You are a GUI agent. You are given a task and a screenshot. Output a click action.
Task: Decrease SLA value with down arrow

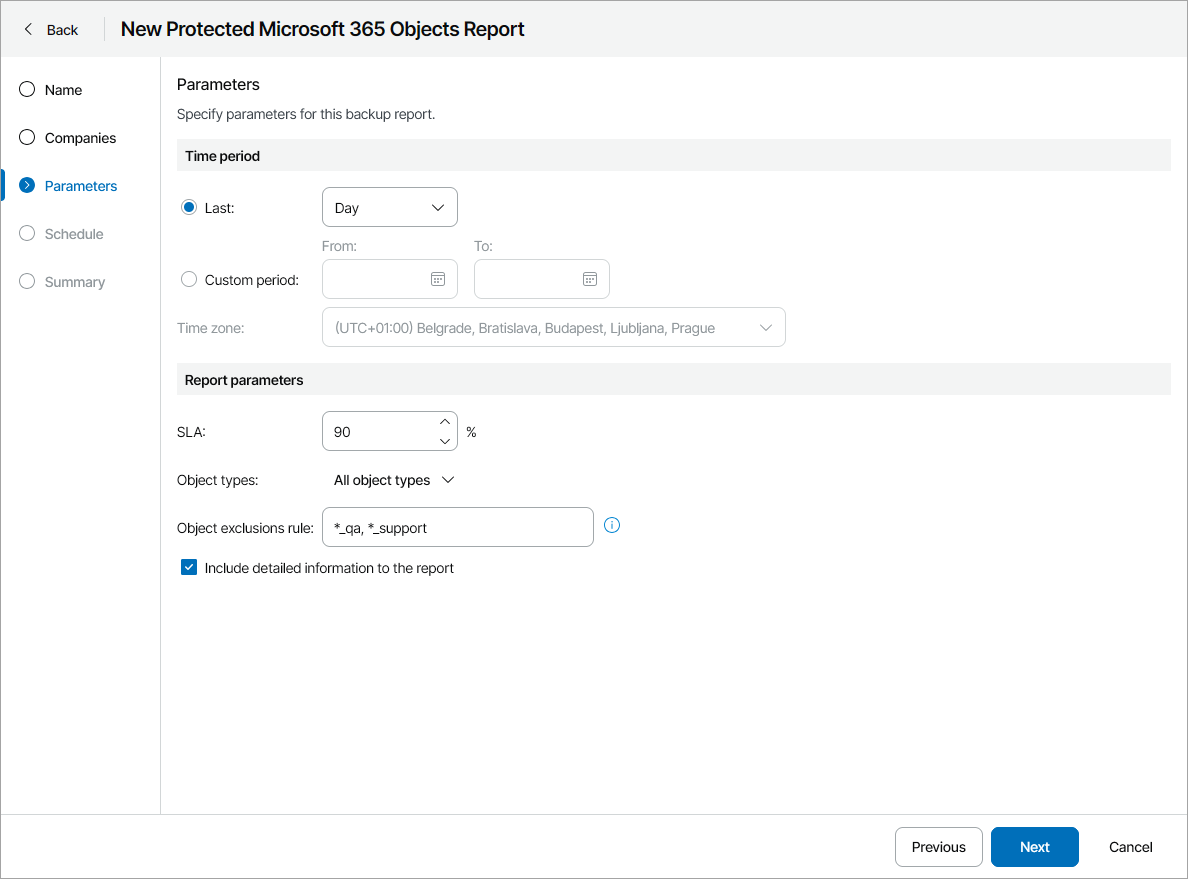pyautogui.click(x=445, y=441)
